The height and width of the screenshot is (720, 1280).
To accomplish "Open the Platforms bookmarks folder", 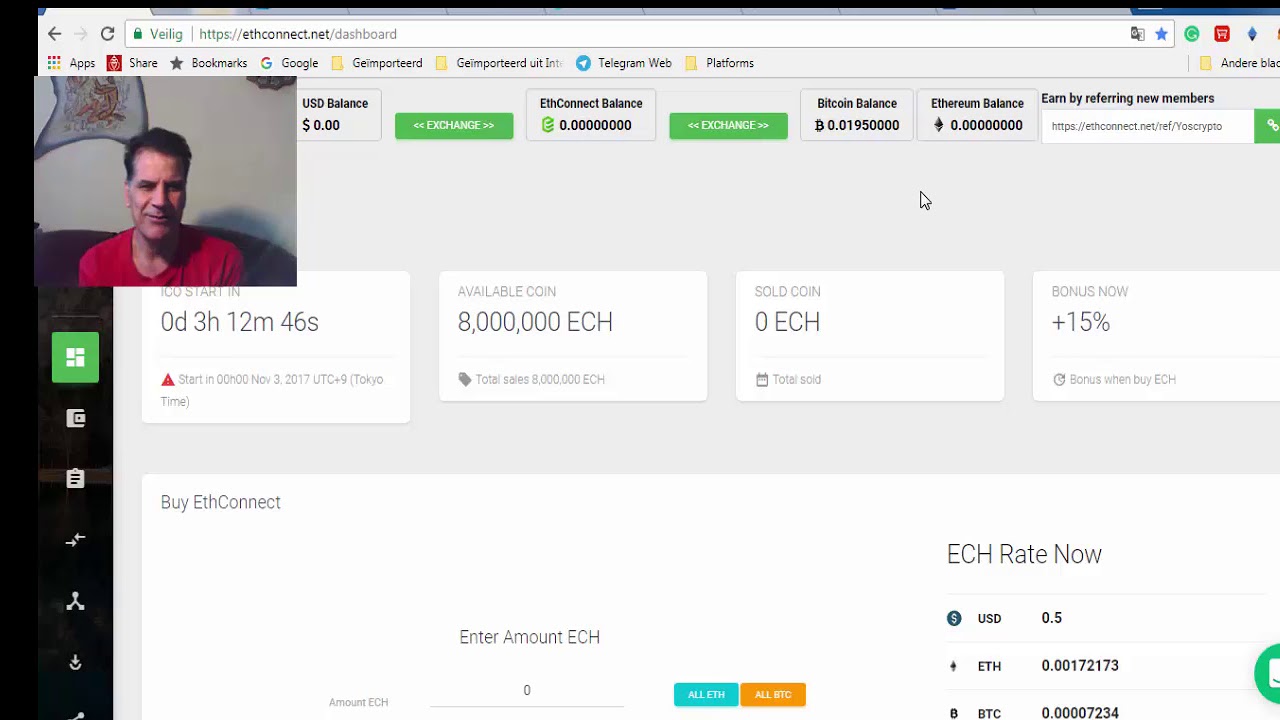I will (719, 63).
